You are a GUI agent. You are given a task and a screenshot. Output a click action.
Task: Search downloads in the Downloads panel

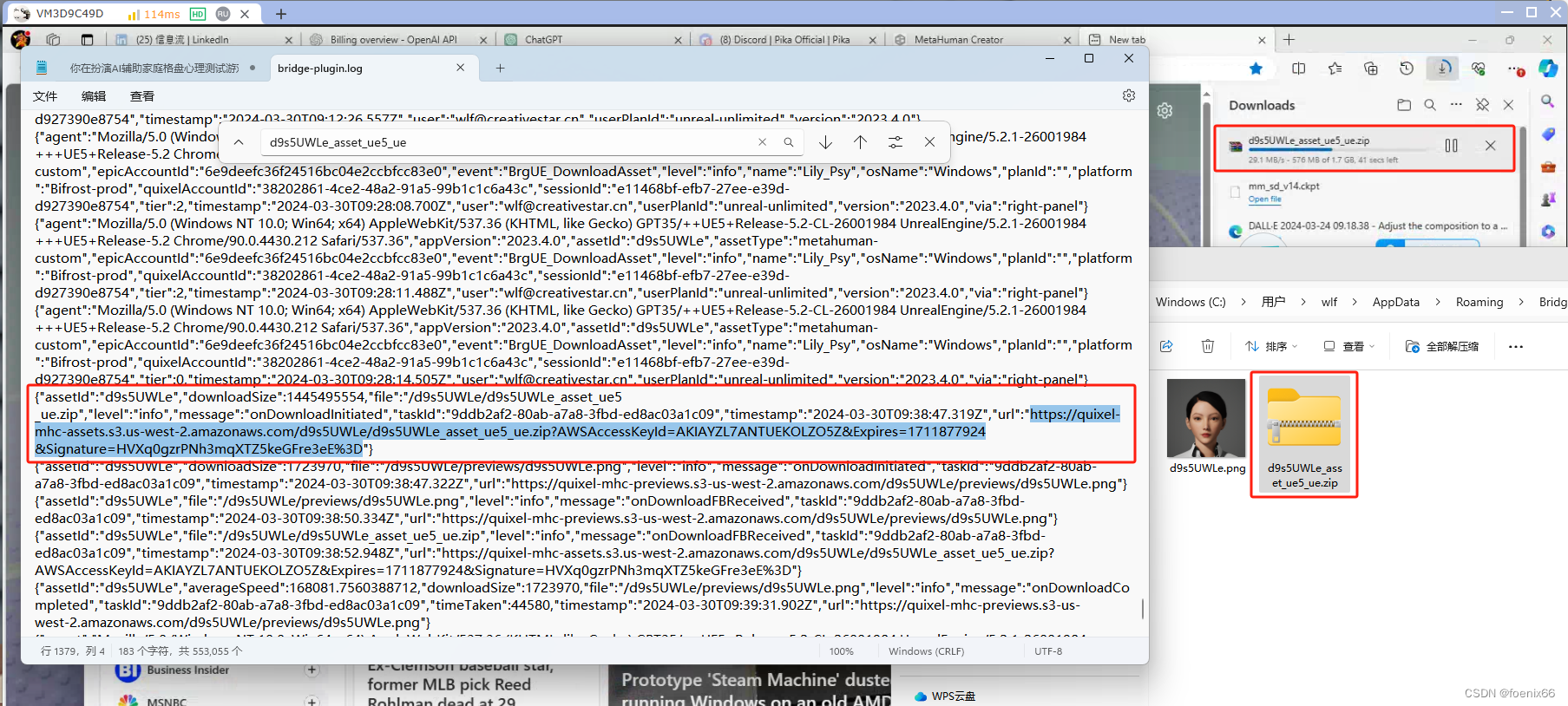point(1430,105)
